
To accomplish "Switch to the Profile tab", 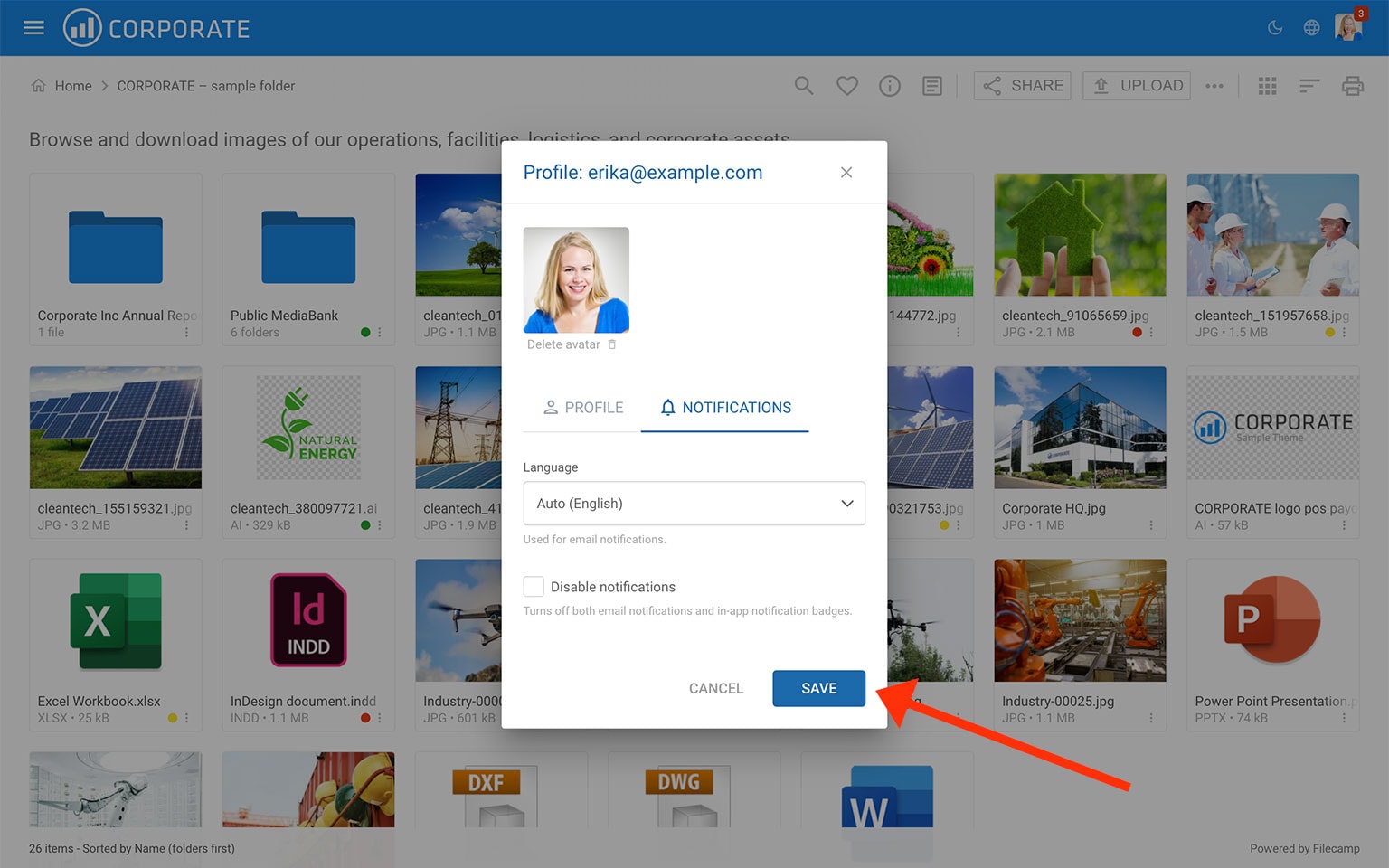I will (583, 408).
